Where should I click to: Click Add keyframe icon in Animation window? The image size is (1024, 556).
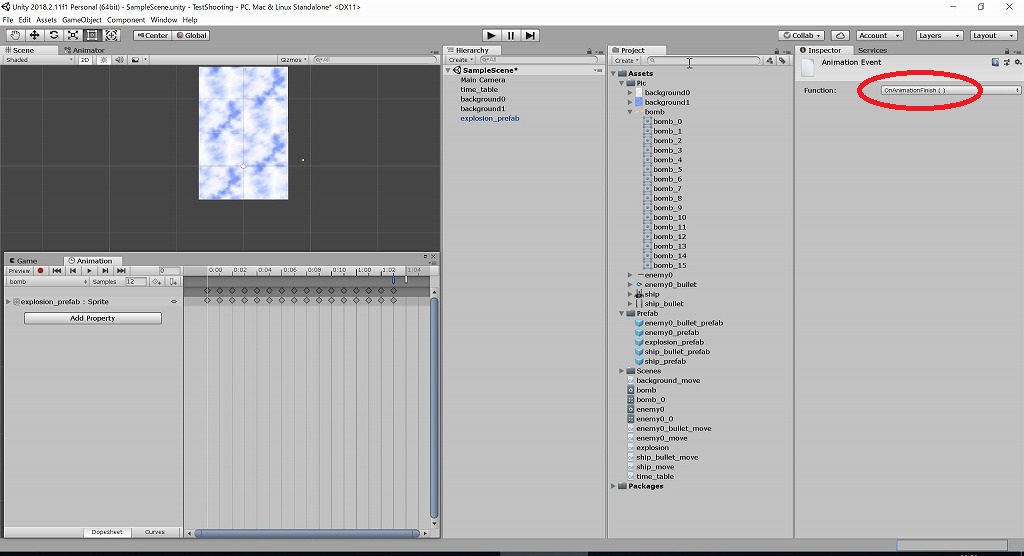coord(157,282)
